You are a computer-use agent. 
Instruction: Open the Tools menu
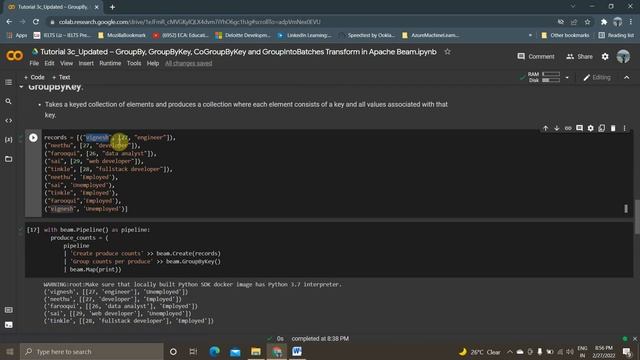tap(134, 63)
